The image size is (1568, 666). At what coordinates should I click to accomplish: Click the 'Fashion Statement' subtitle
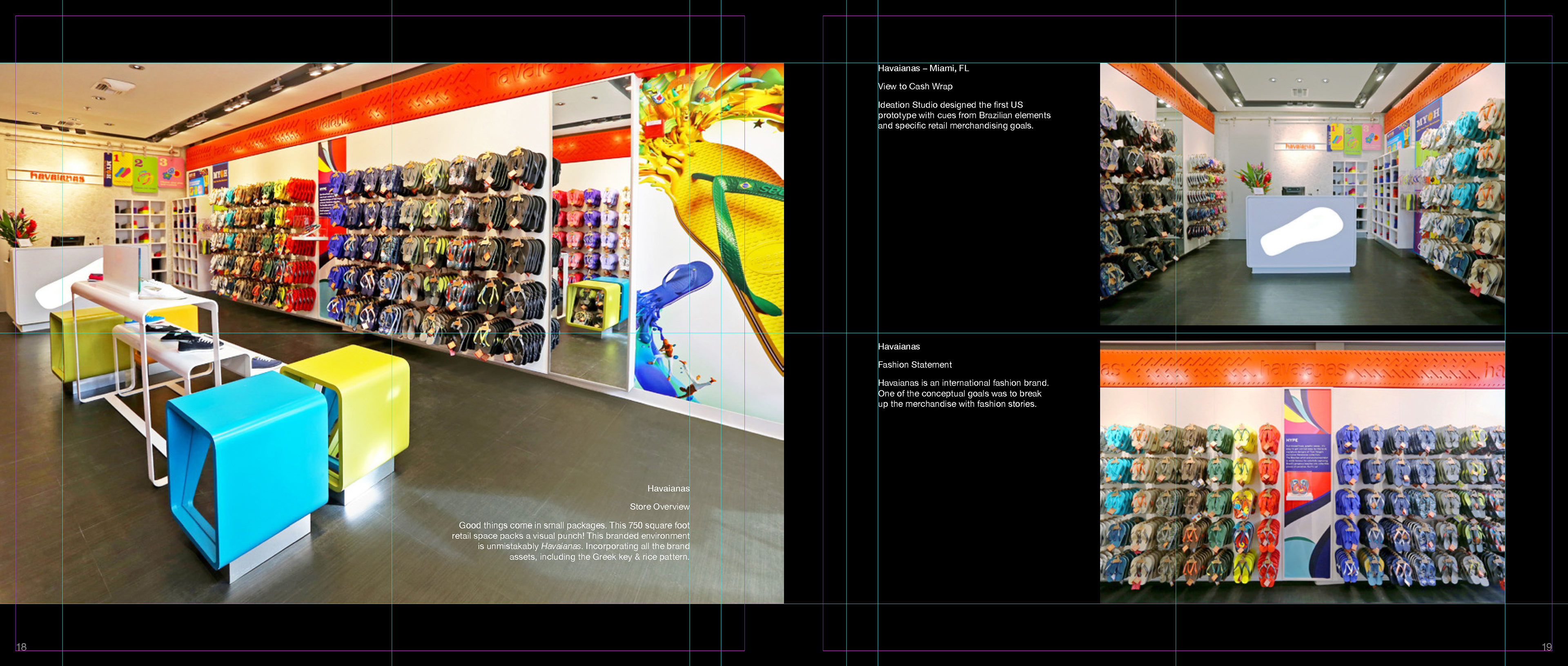(x=915, y=365)
